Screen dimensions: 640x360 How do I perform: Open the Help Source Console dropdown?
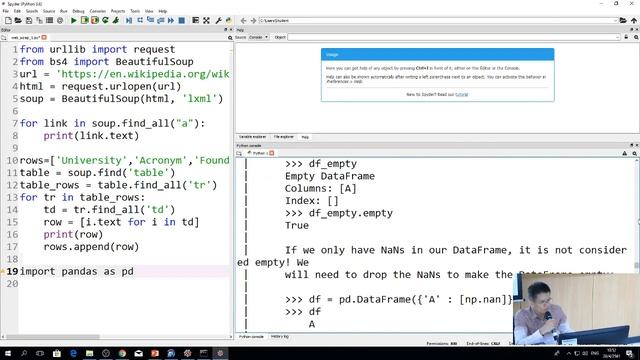[258, 37]
